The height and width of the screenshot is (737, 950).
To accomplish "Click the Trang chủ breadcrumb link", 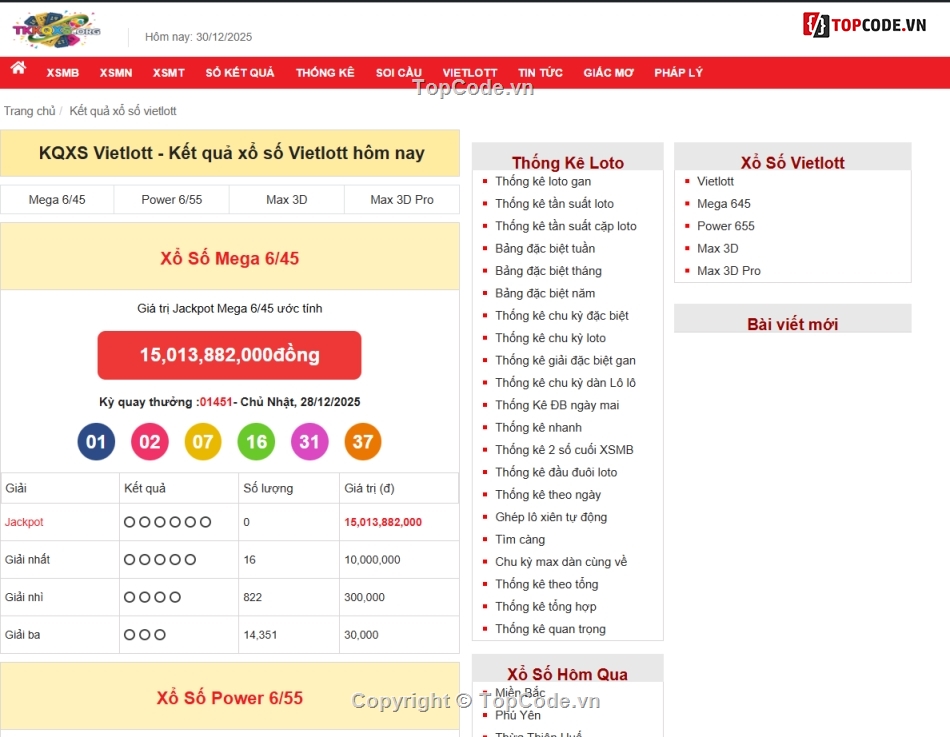I will tap(30, 110).
